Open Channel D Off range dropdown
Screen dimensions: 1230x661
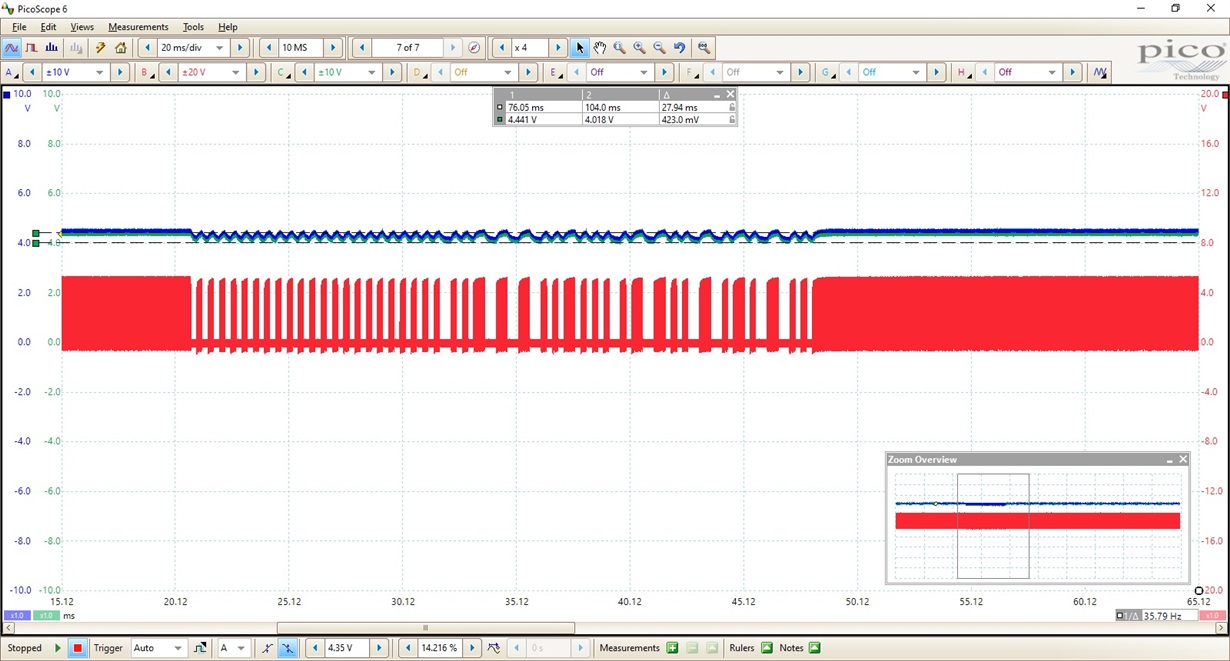pyautogui.click(x=508, y=72)
